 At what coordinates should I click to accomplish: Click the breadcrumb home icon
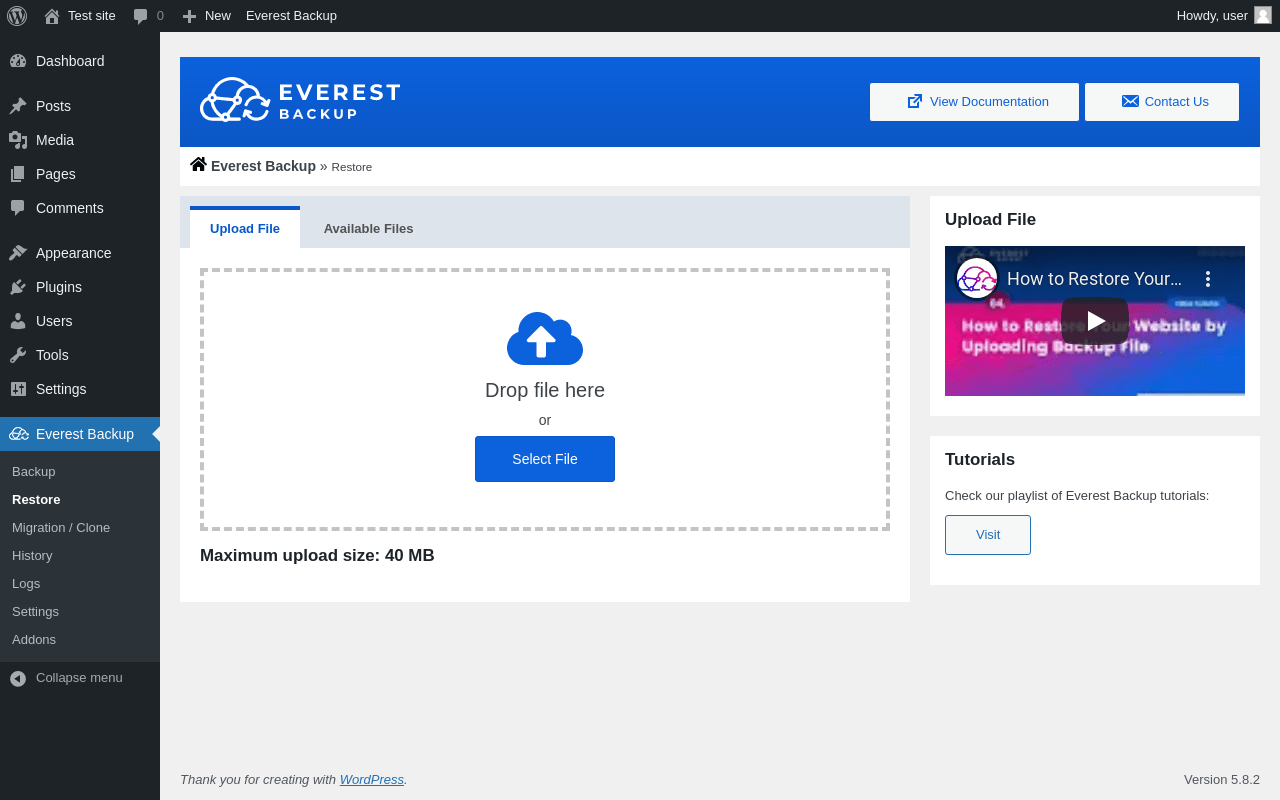click(198, 165)
